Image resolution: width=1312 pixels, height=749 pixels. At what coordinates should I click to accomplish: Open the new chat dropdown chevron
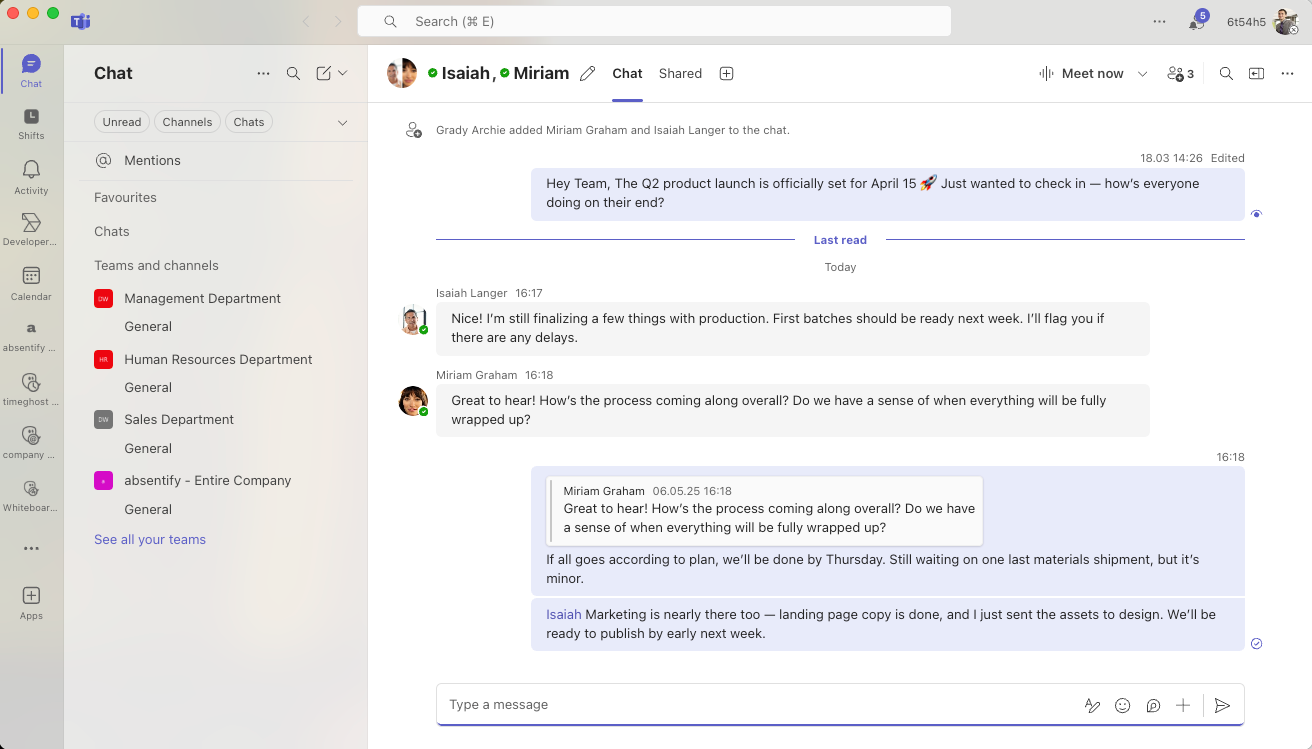pyautogui.click(x=343, y=73)
